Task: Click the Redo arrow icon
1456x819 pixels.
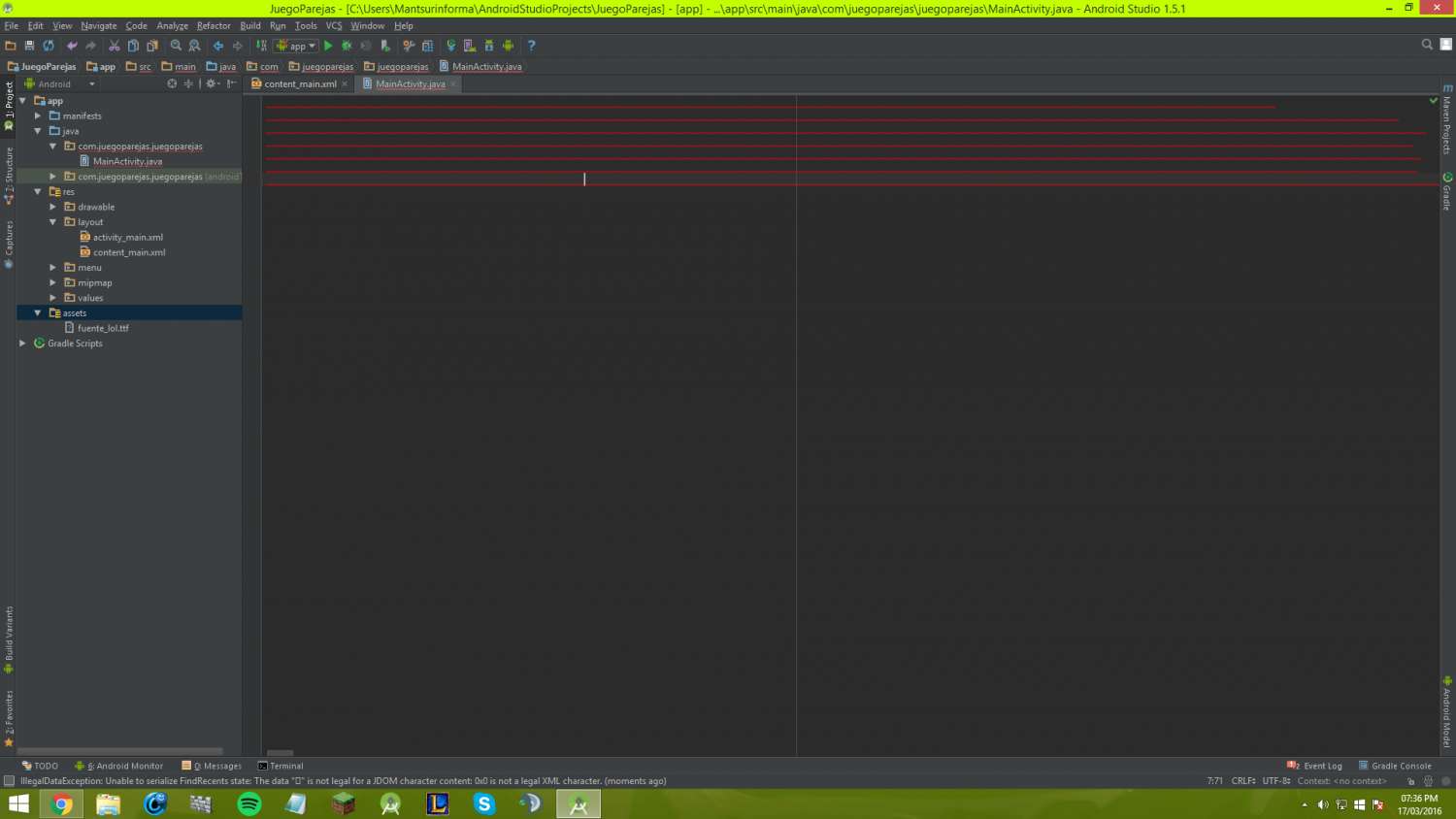Action: 90,46
